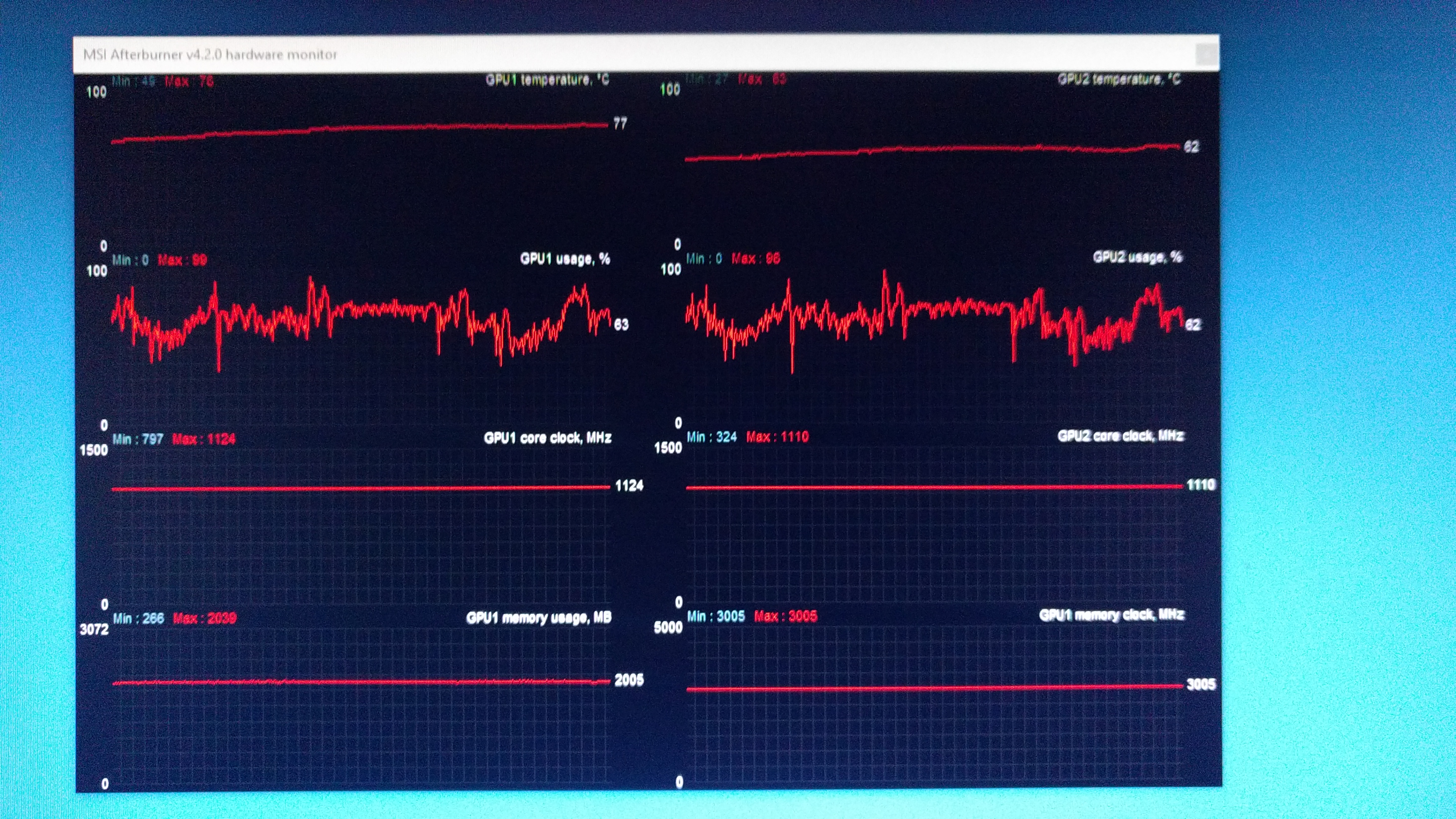Image resolution: width=1456 pixels, height=819 pixels.
Task: Click the 1500 axis label of GPU2 core clock
Action: coord(668,448)
